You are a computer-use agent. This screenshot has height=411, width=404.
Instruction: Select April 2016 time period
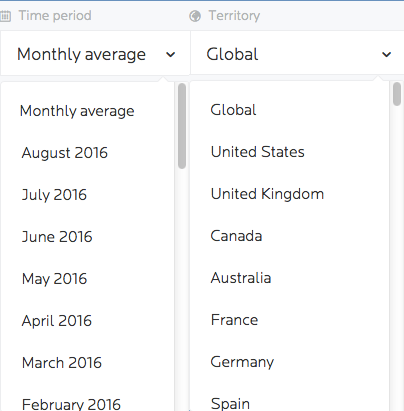coord(57,321)
